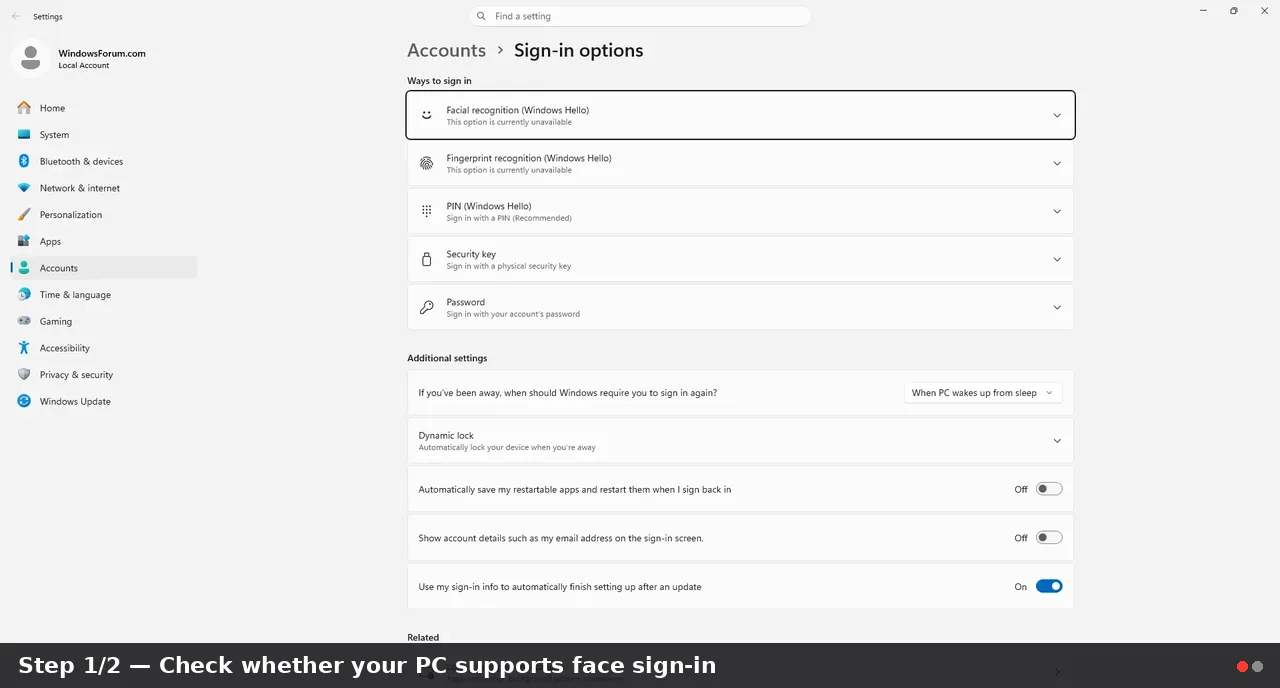Click the PIN keypad icon
1280x688 pixels.
pyautogui.click(x=427, y=211)
